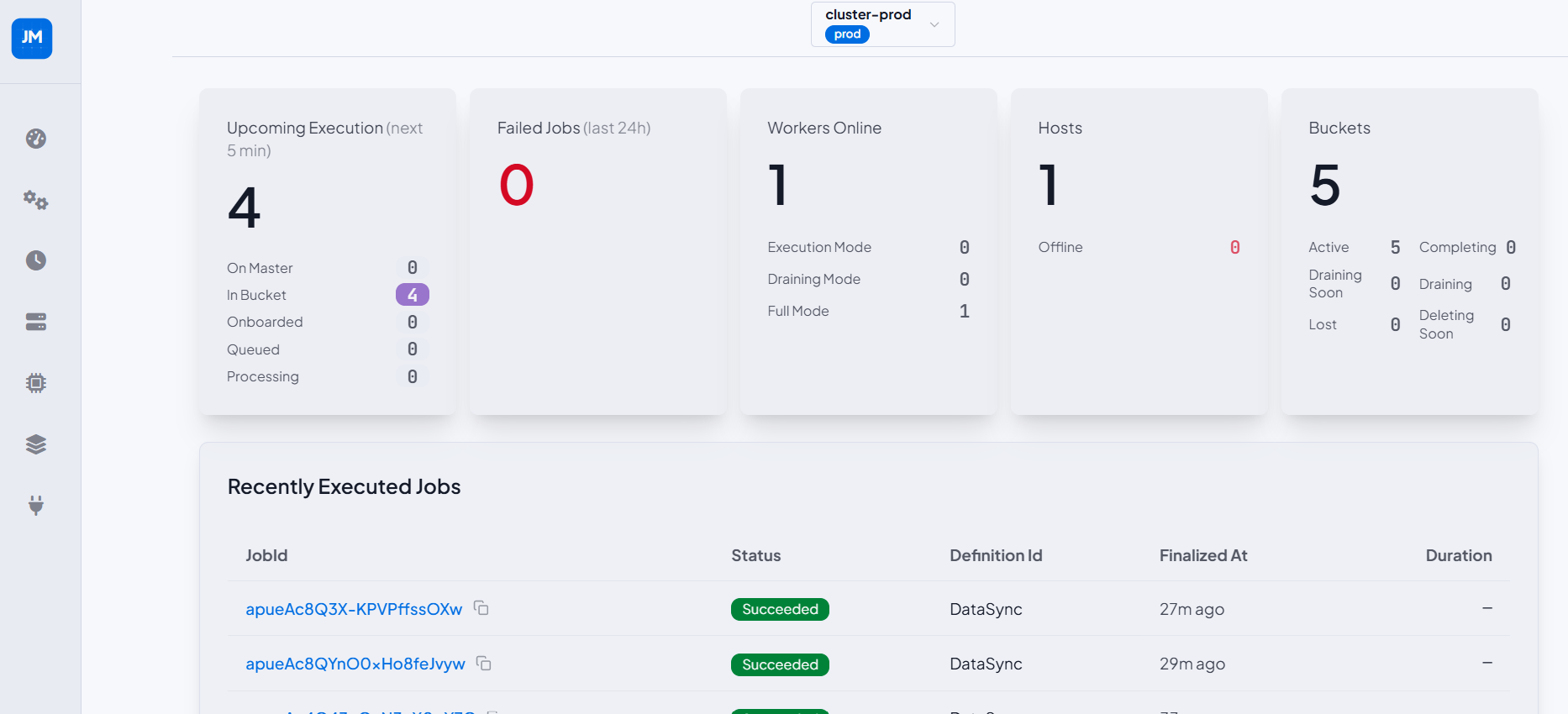1568x714 pixels.
Task: Click the Lost buckets label
Action: [x=1323, y=324]
